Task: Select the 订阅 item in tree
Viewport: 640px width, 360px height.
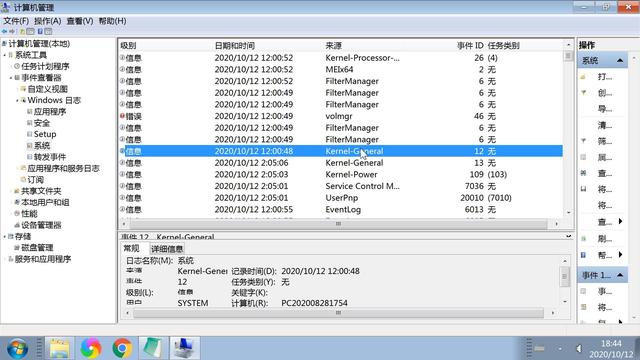Action: [35, 180]
